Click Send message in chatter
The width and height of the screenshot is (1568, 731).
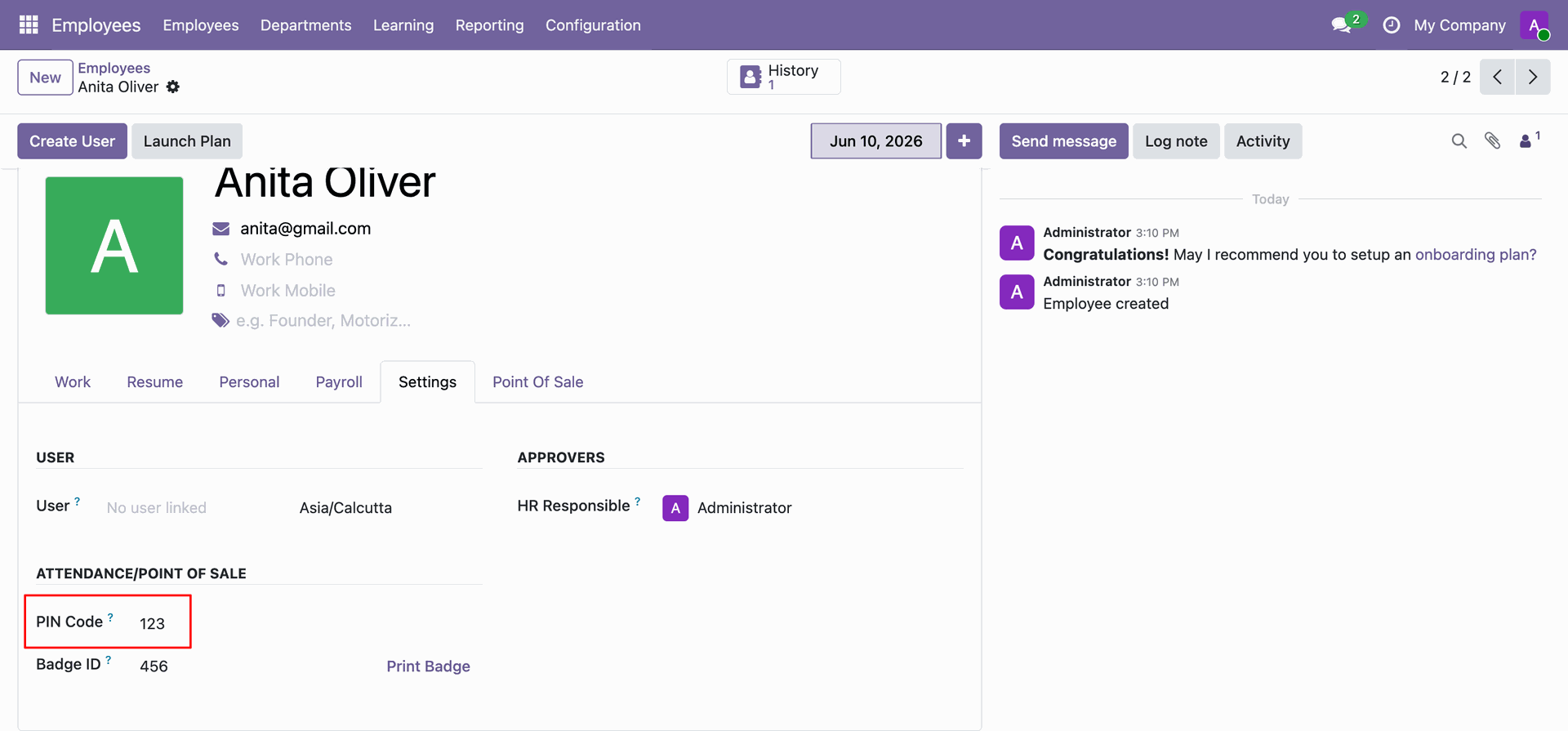coord(1063,141)
